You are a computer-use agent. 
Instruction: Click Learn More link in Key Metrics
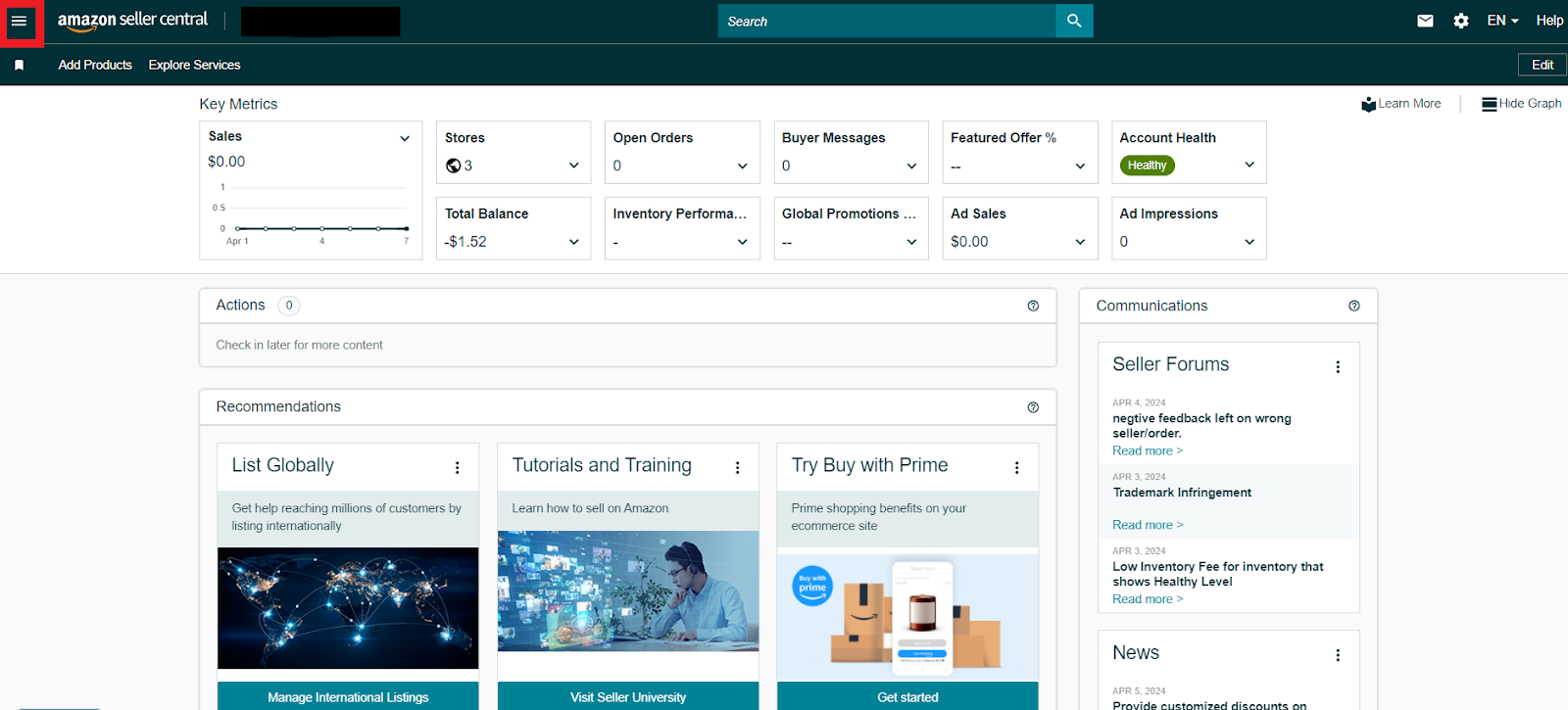point(1409,104)
